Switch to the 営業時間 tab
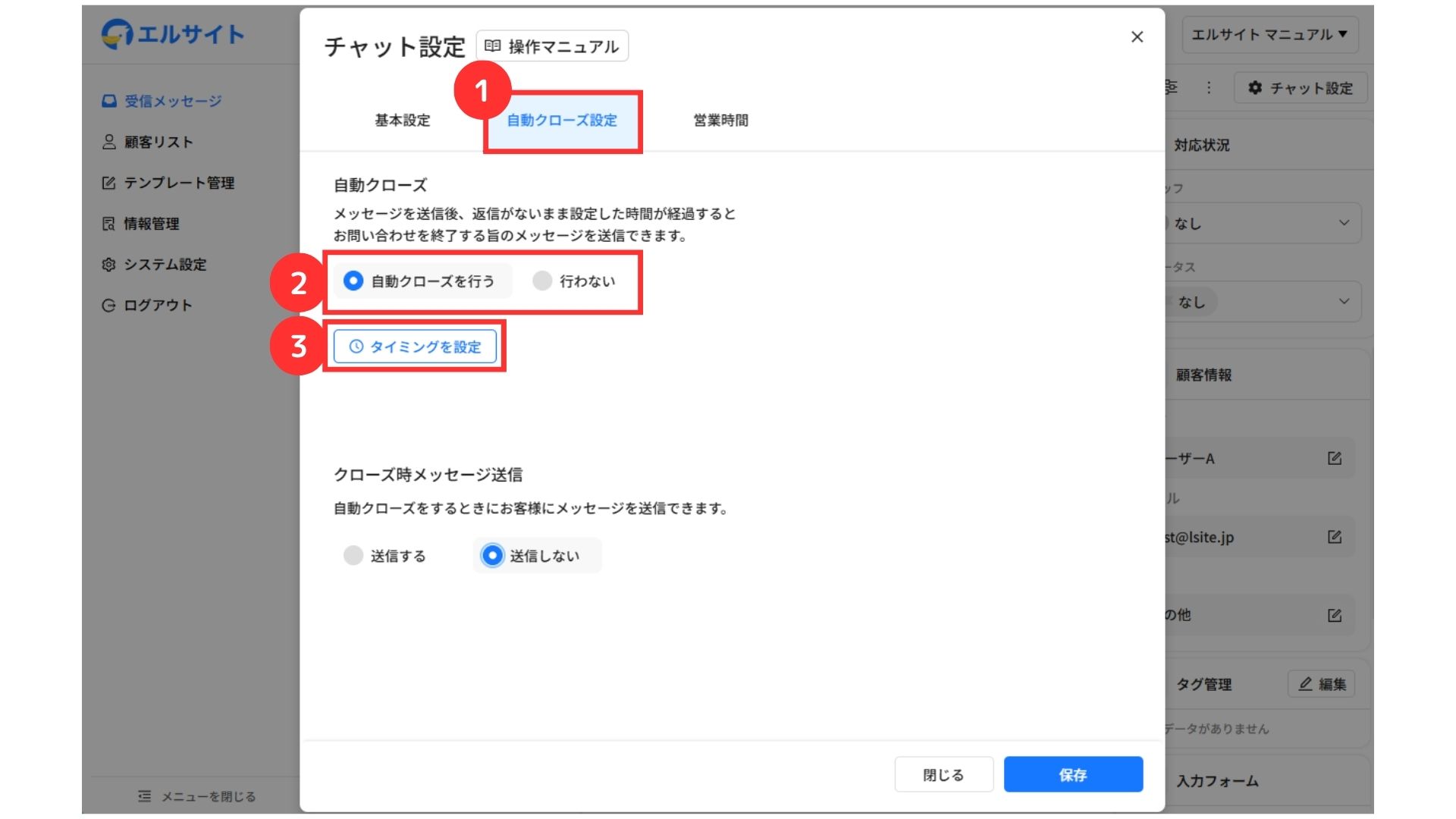The height and width of the screenshot is (819, 1456). coord(720,121)
